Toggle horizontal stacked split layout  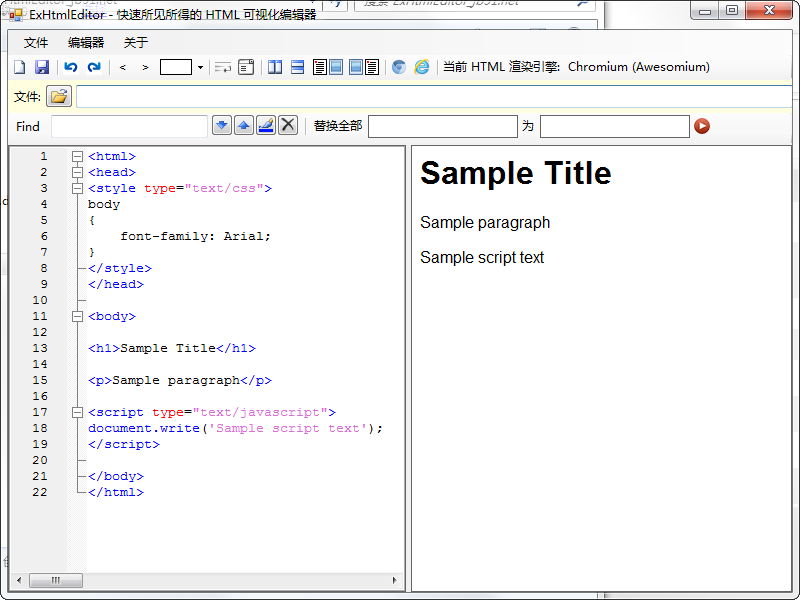(297, 67)
